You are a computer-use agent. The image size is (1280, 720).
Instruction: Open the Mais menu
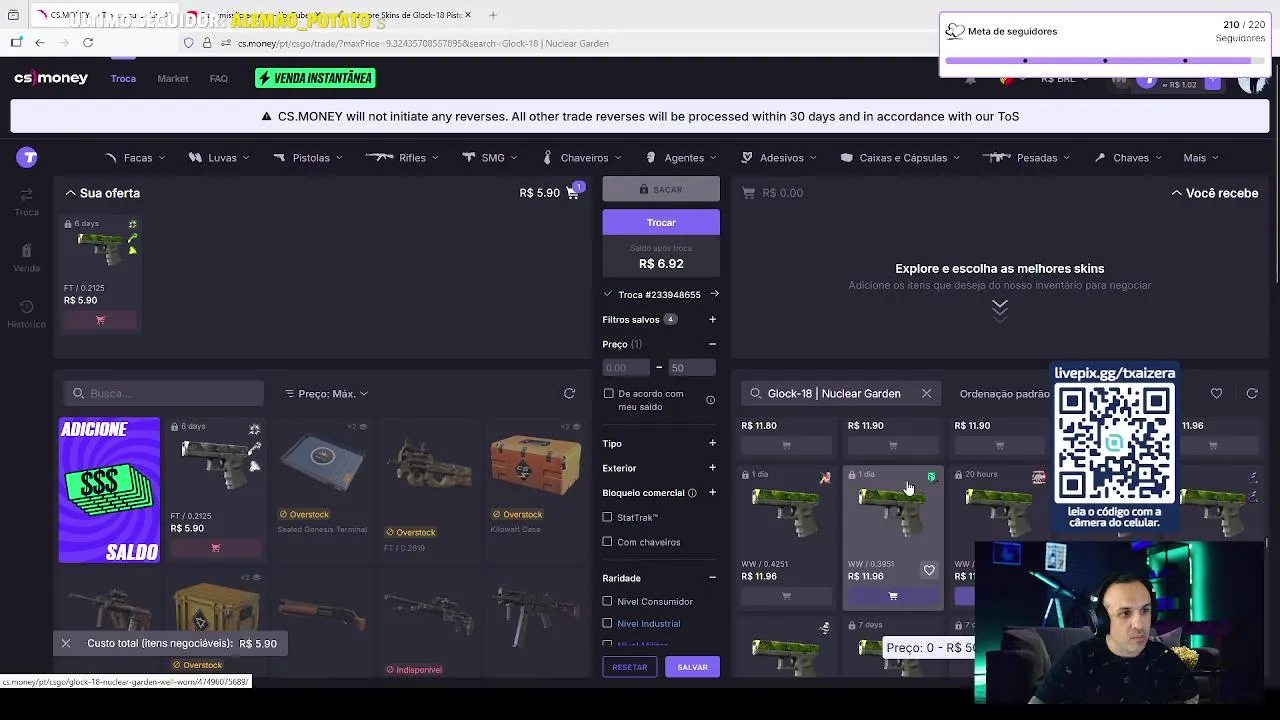click(1200, 158)
